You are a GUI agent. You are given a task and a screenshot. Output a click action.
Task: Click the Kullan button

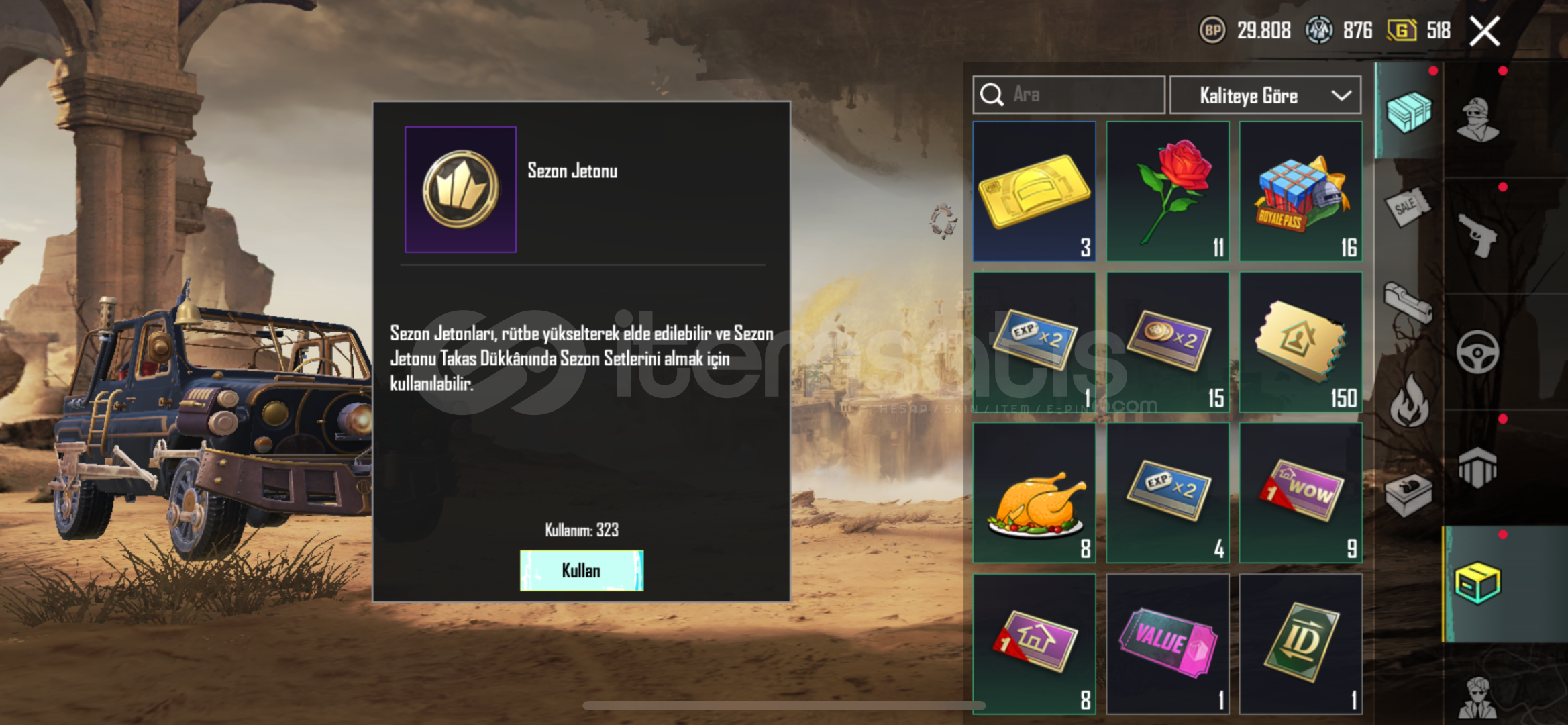point(581,571)
